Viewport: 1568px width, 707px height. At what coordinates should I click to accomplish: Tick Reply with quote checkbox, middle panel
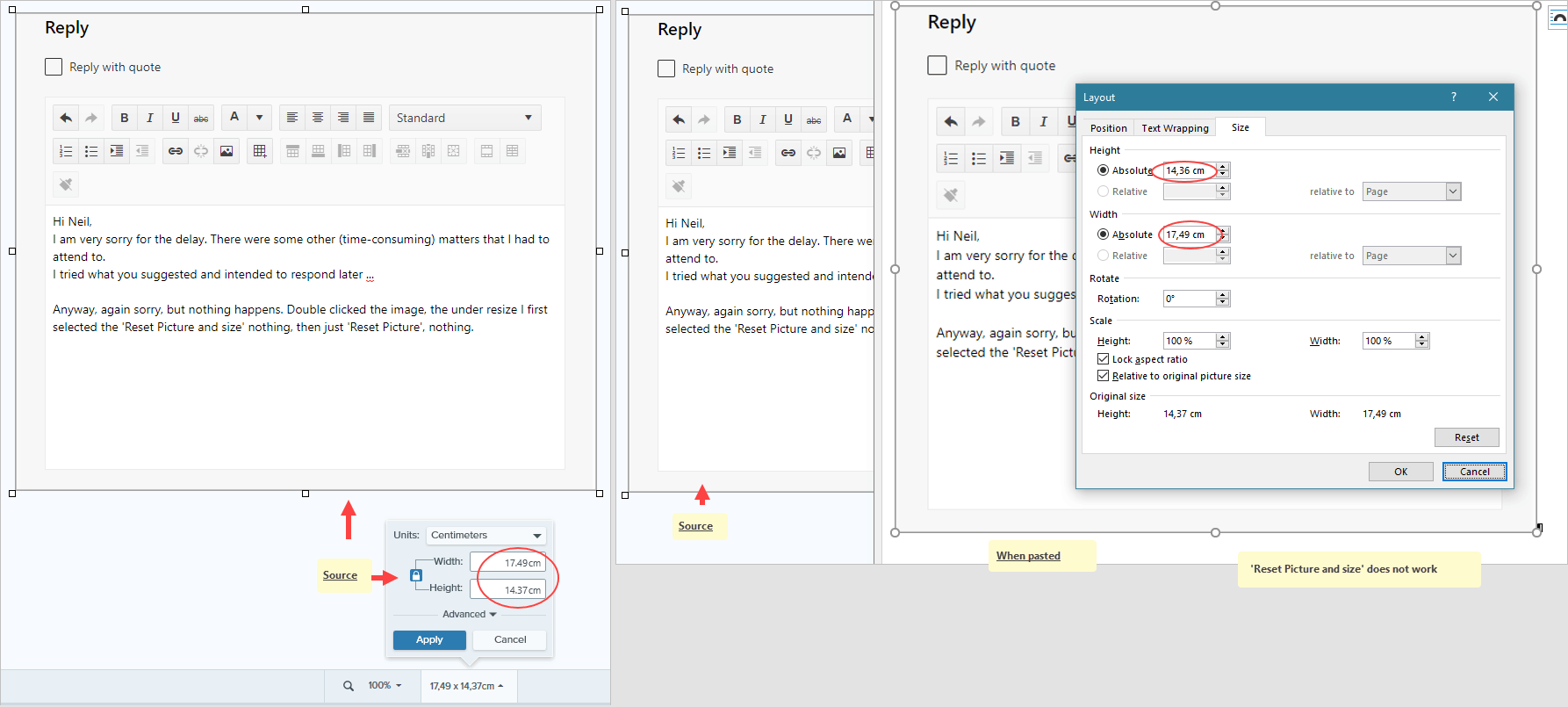[x=666, y=69]
